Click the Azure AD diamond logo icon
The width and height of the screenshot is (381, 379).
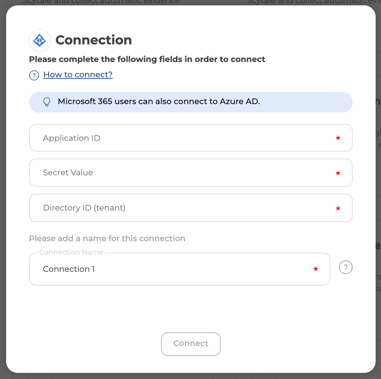[40, 40]
